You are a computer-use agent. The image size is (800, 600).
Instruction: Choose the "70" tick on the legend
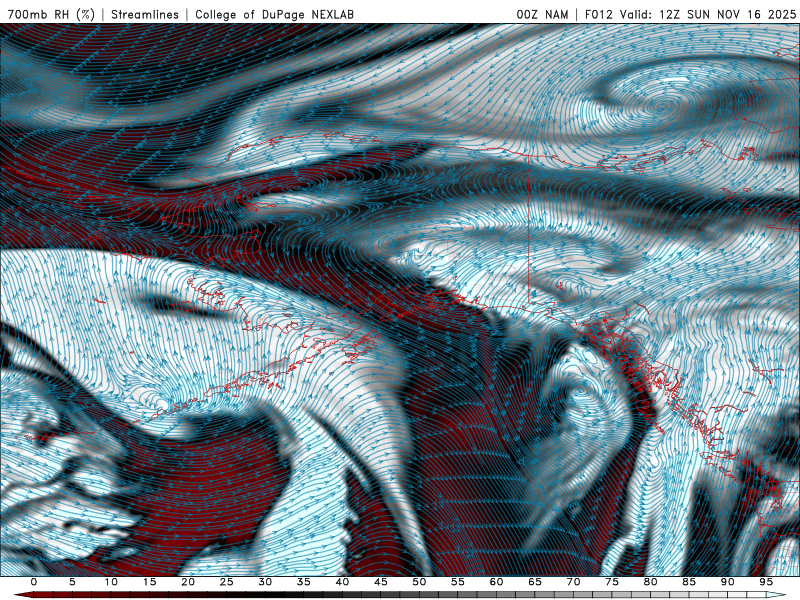point(573,582)
